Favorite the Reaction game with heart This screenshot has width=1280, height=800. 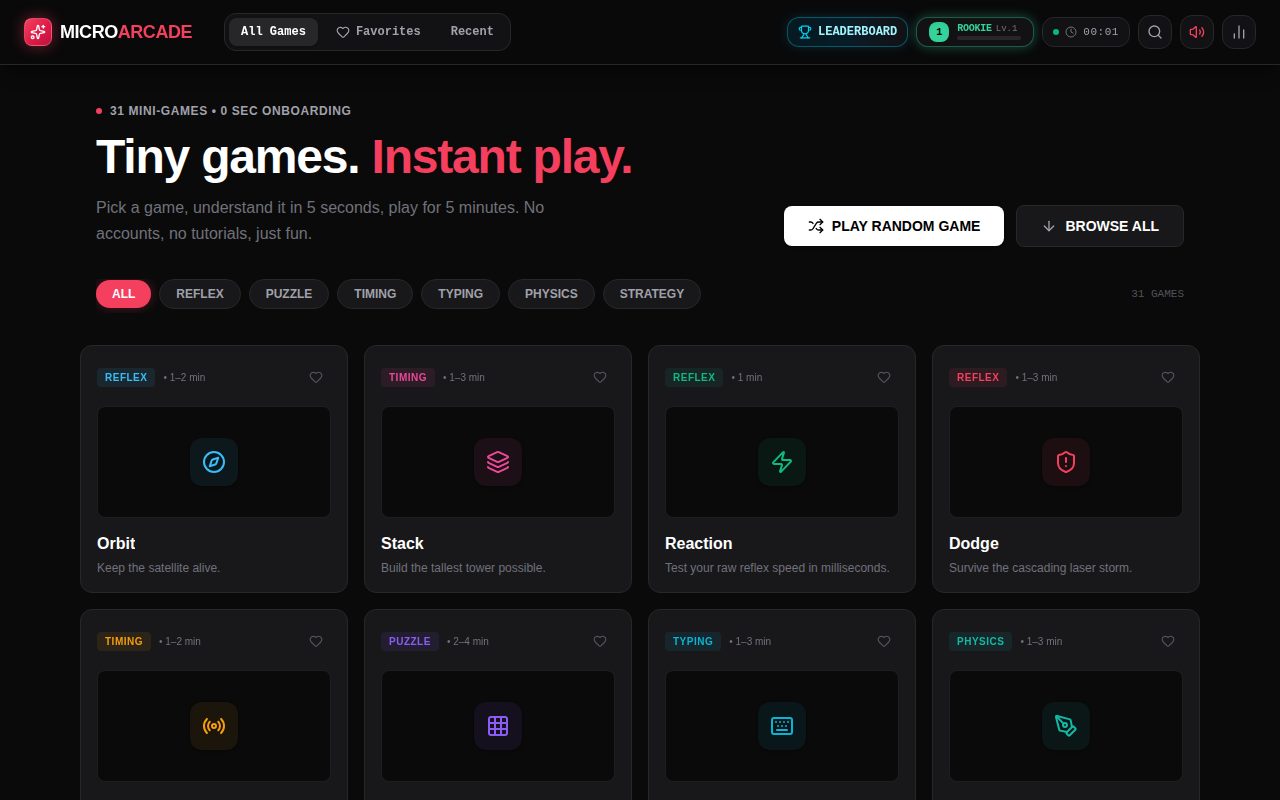(884, 377)
